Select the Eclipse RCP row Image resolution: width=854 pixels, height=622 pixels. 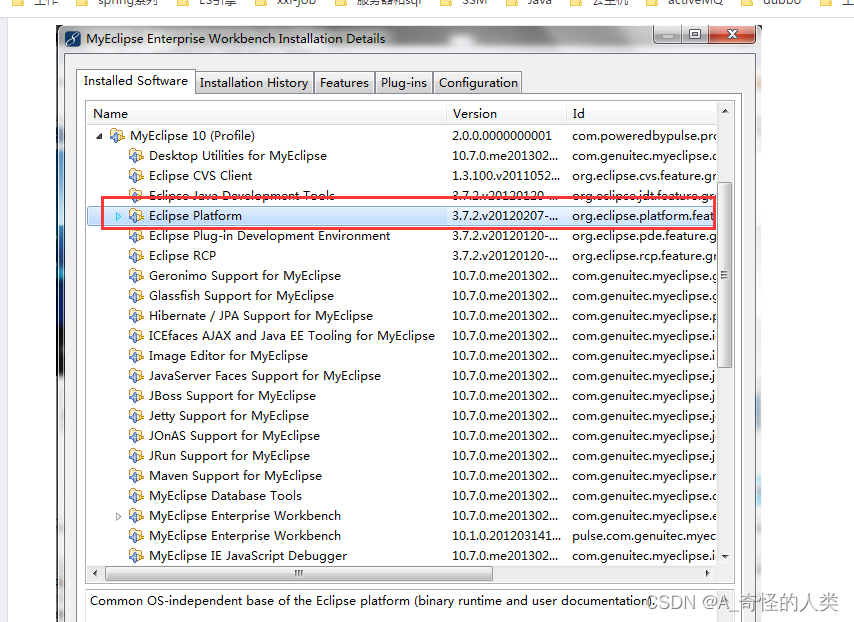point(402,255)
